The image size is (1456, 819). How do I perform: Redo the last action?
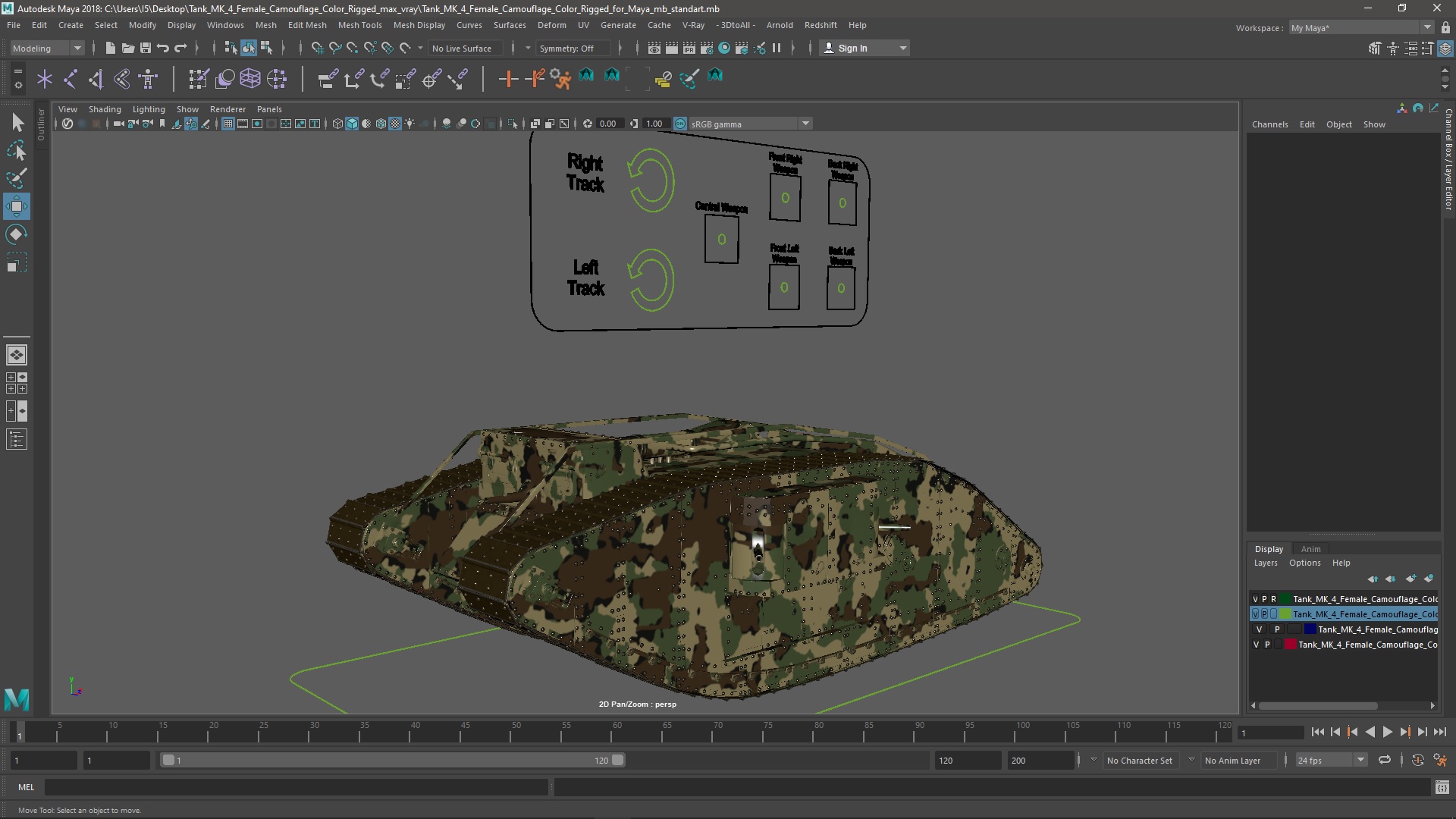click(180, 48)
